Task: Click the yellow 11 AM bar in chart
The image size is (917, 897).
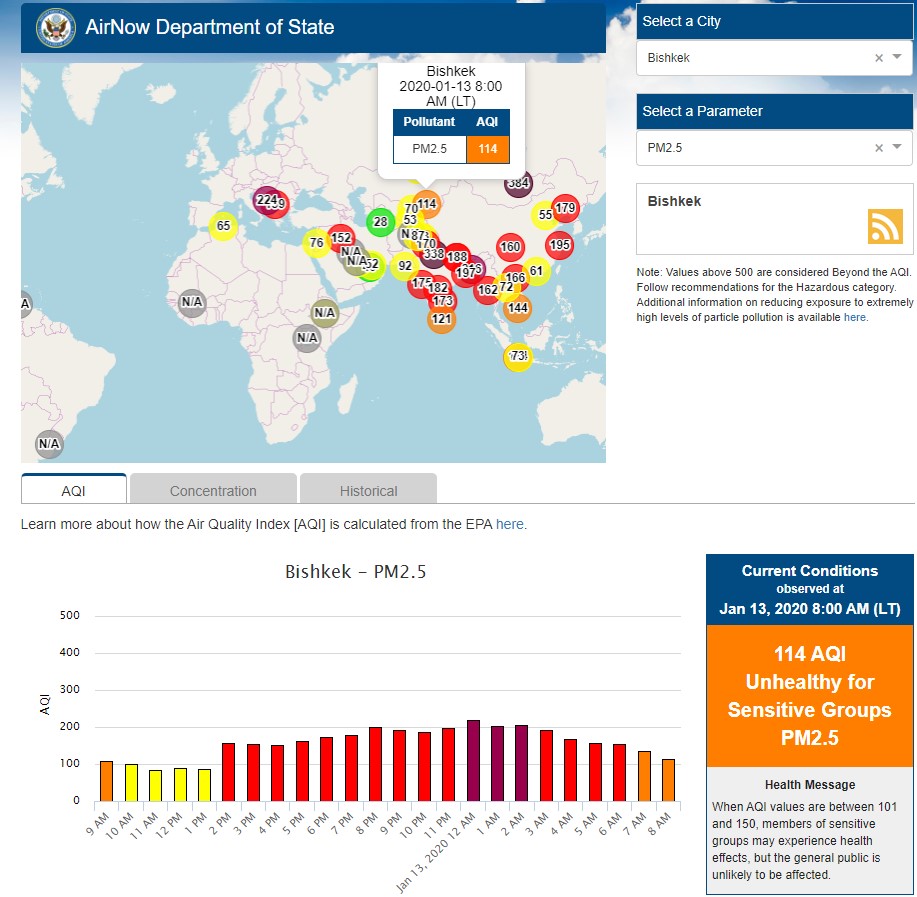Action: [x=155, y=785]
